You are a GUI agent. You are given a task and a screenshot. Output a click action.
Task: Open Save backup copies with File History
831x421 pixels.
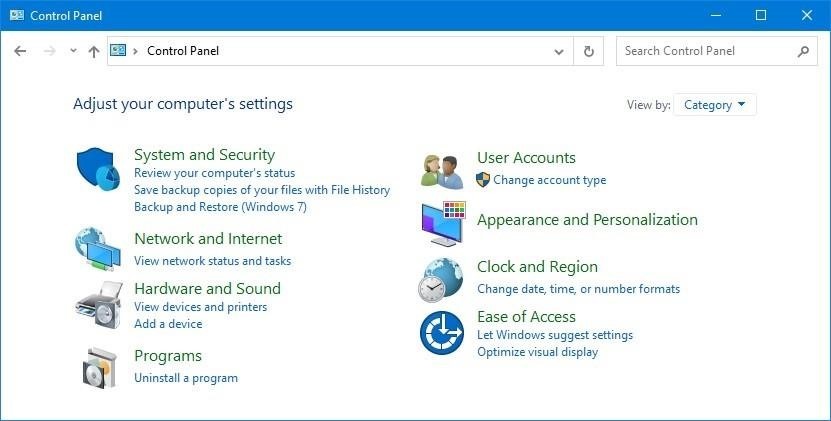(x=262, y=190)
